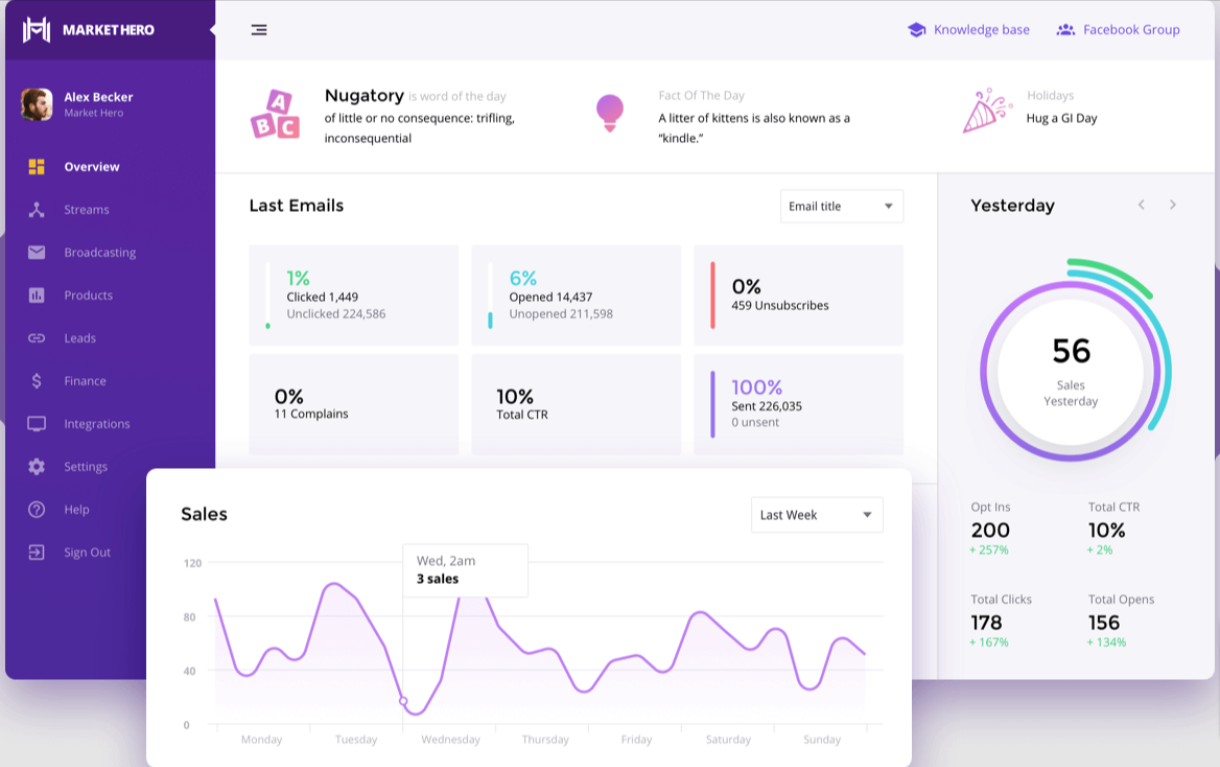Click the Leads link icon
Image resolution: width=1220 pixels, height=767 pixels.
37,338
